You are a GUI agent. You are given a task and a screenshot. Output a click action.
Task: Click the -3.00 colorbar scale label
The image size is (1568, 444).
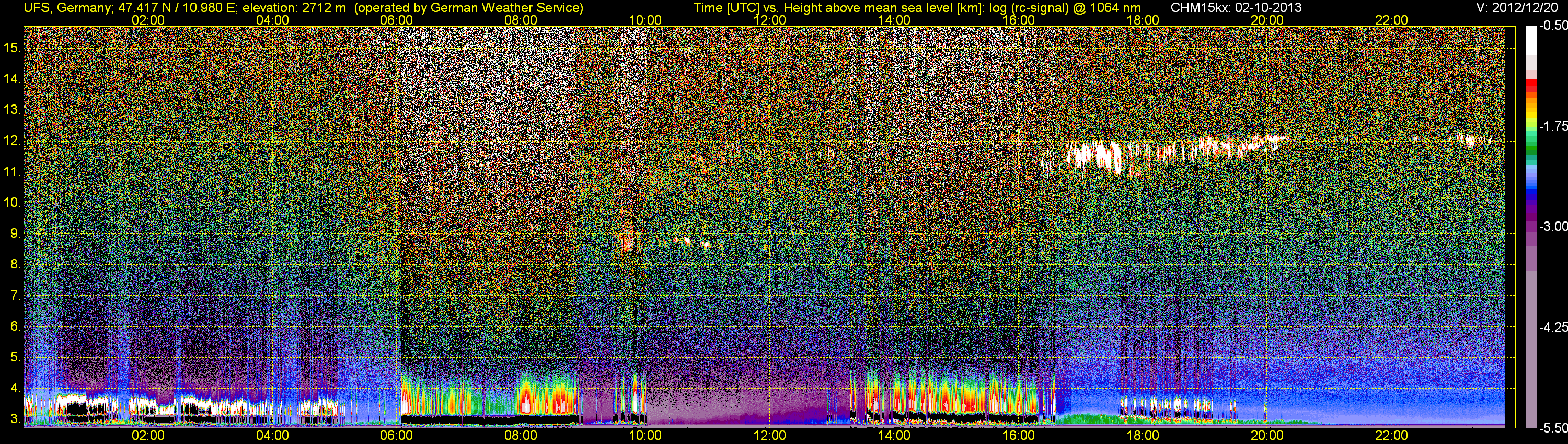pos(1553,227)
